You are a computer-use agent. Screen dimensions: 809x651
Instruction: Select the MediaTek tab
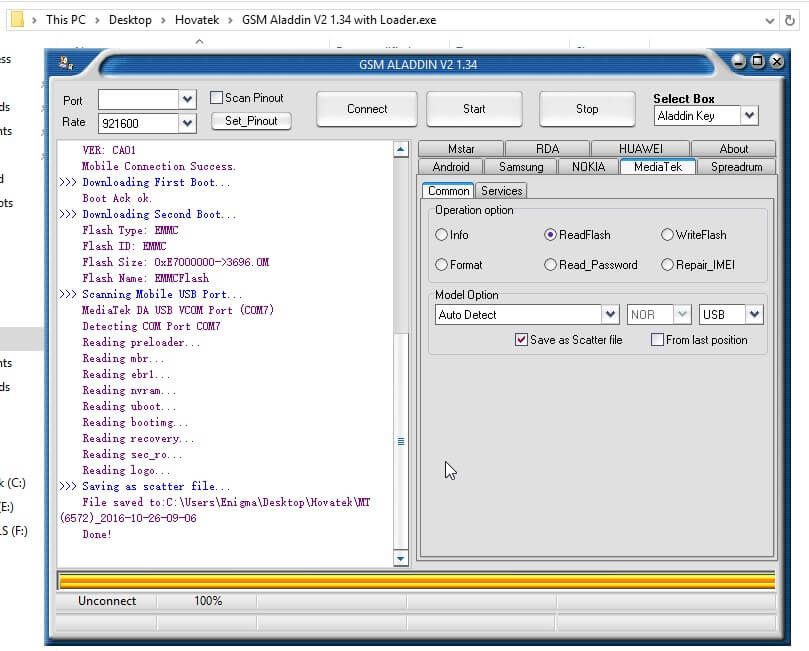coord(658,167)
